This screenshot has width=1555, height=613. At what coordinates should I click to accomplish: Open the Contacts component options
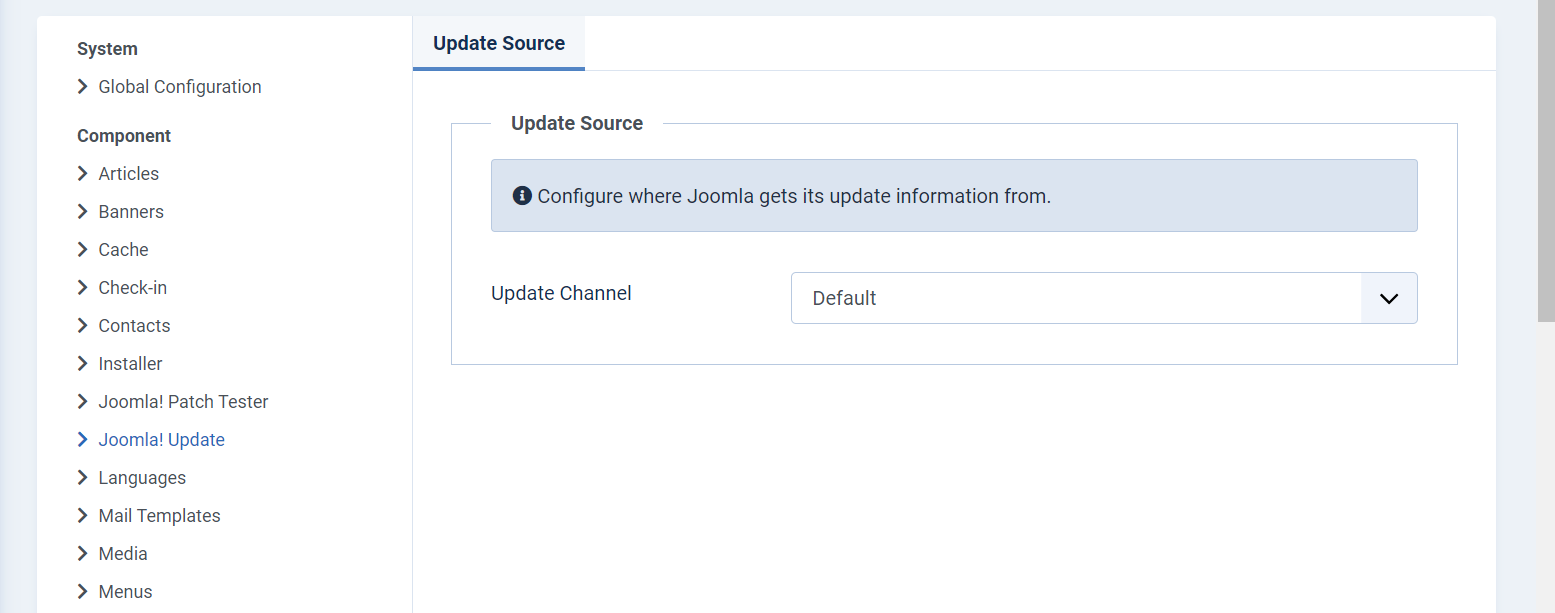coord(135,326)
